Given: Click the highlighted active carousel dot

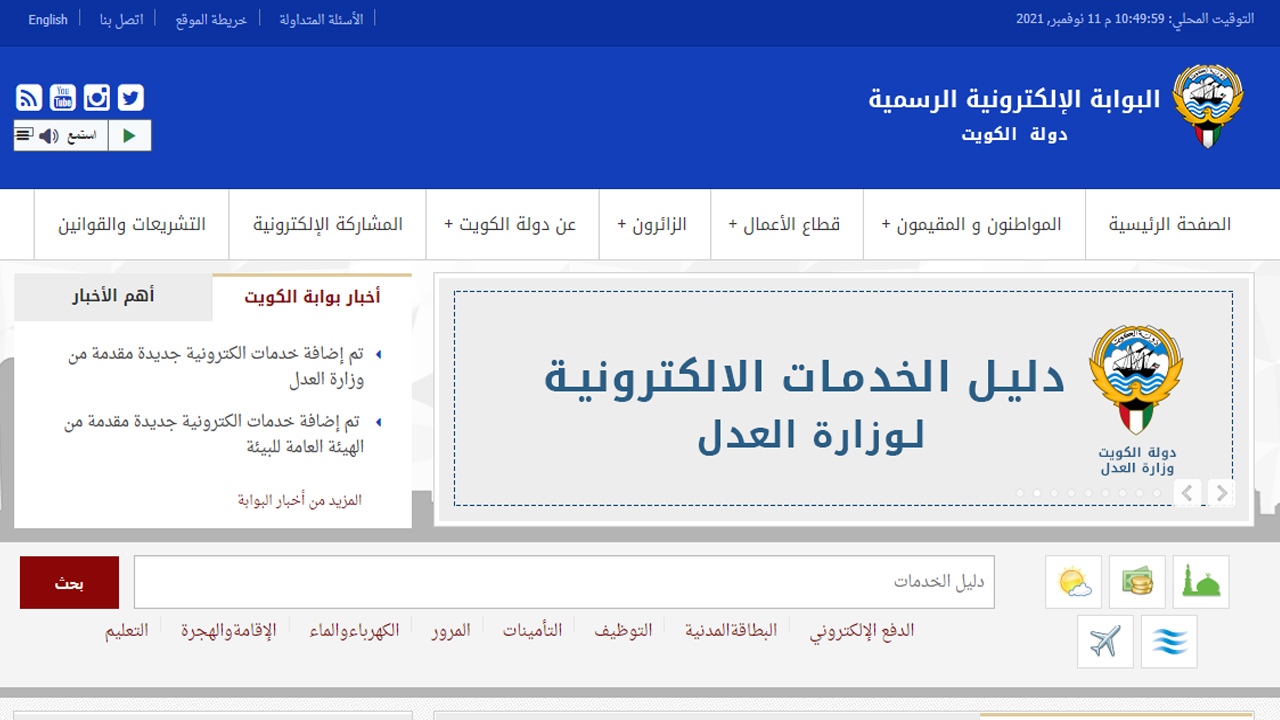Looking at the screenshot, I should pos(1037,493).
